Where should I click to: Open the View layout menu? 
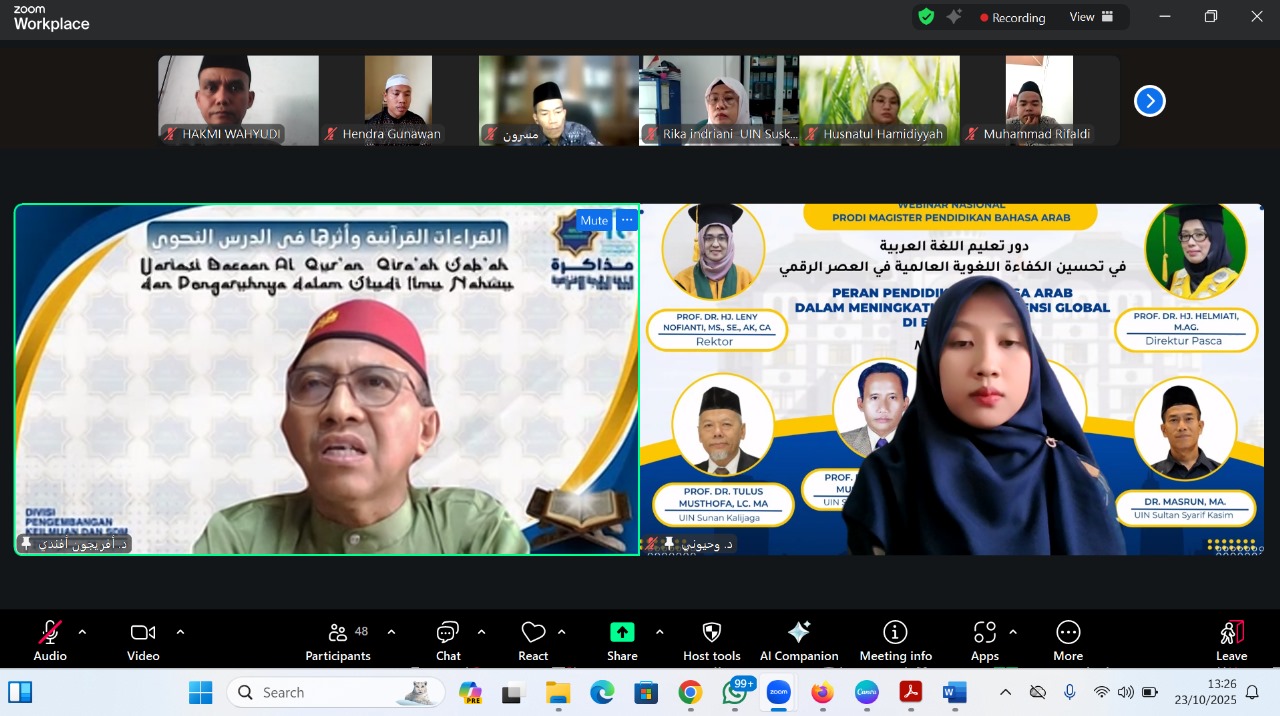[1091, 17]
